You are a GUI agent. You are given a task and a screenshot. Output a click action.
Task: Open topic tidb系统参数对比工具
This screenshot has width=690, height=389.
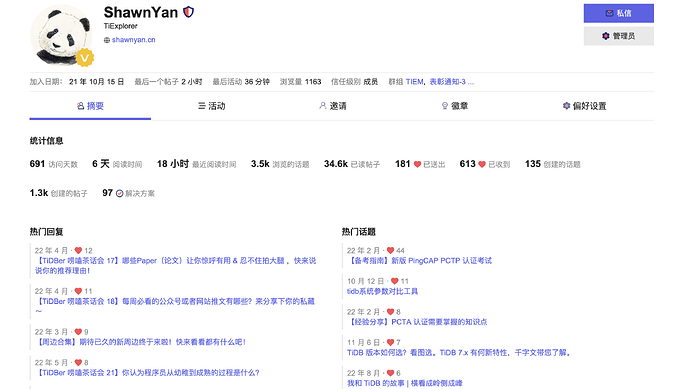tap(382, 291)
